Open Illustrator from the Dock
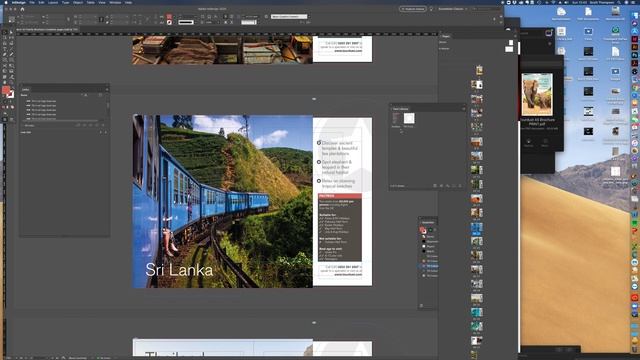This screenshot has height=360, width=640. coord(635,47)
